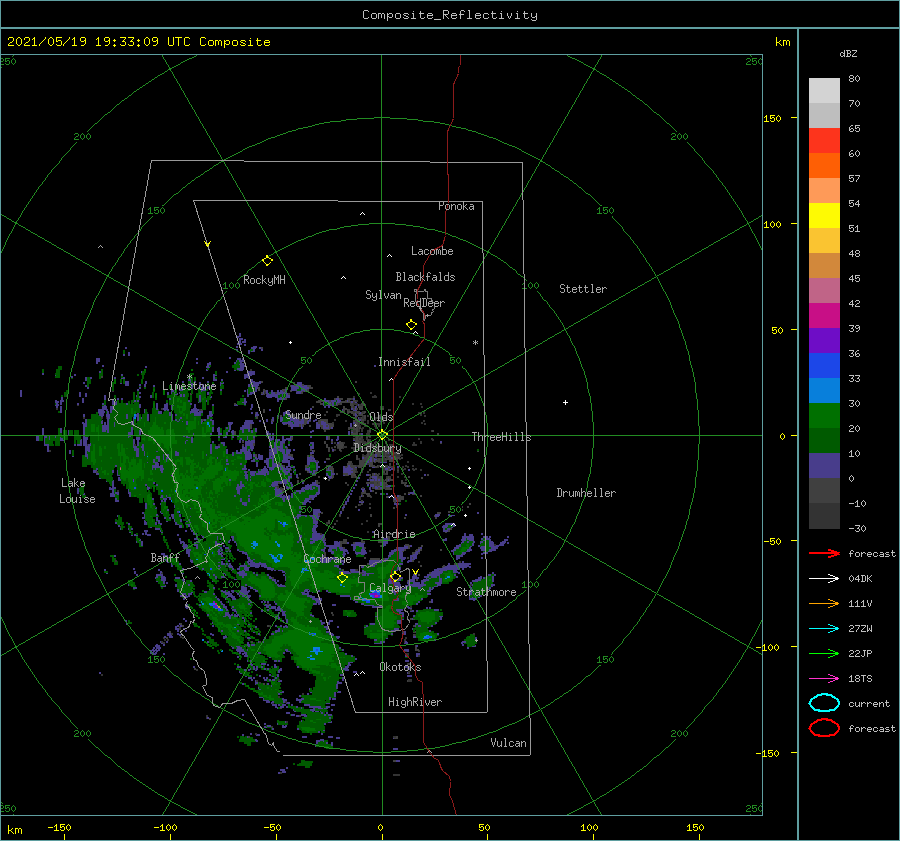The width and height of the screenshot is (900, 841).
Task: Click the slate purple 0-10 dBZ swatch
Action: (x=824, y=466)
